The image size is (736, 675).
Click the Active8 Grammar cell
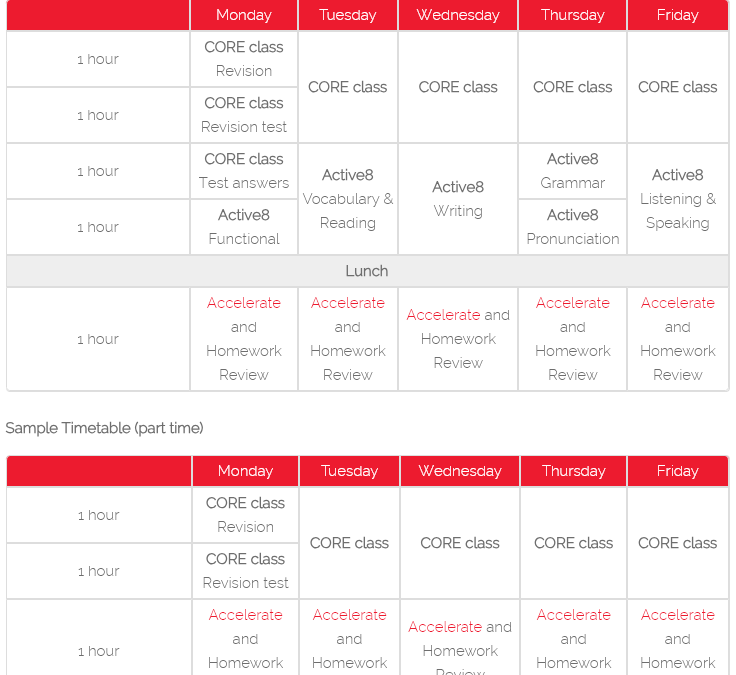(x=572, y=171)
